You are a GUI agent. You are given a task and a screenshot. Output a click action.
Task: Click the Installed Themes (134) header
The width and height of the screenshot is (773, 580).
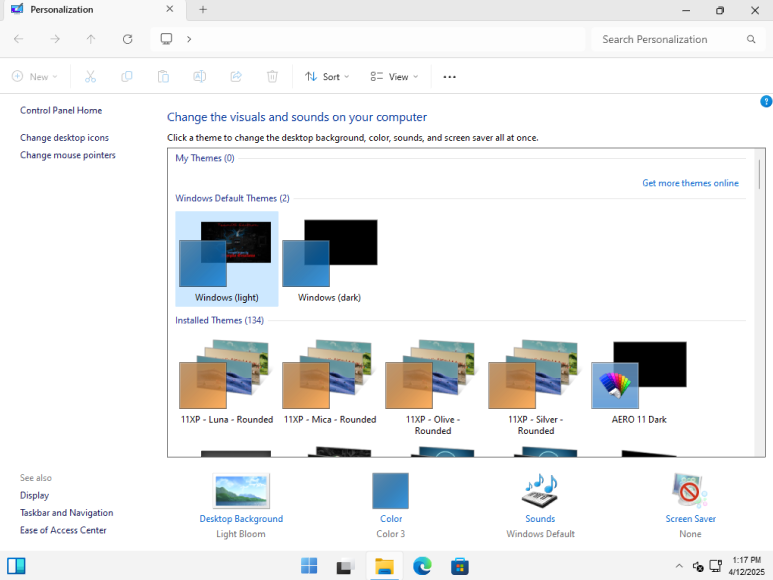pyautogui.click(x=219, y=320)
